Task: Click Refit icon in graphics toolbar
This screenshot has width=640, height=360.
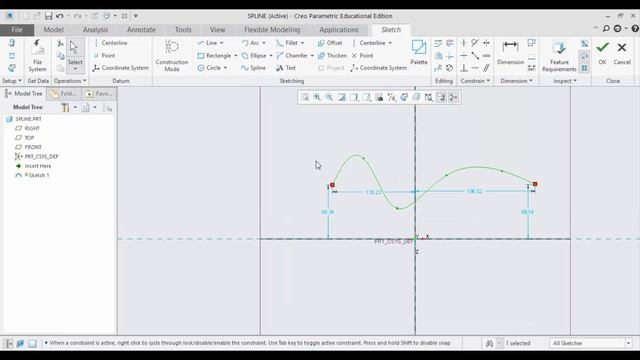Action: click(x=305, y=97)
